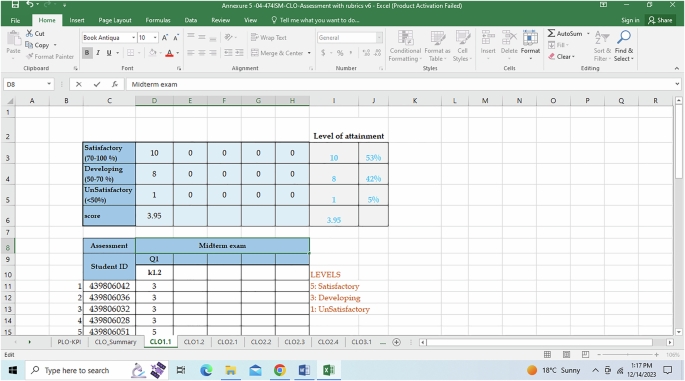
Task: Click the Fill Color bucket swatch
Action: coord(152,53)
